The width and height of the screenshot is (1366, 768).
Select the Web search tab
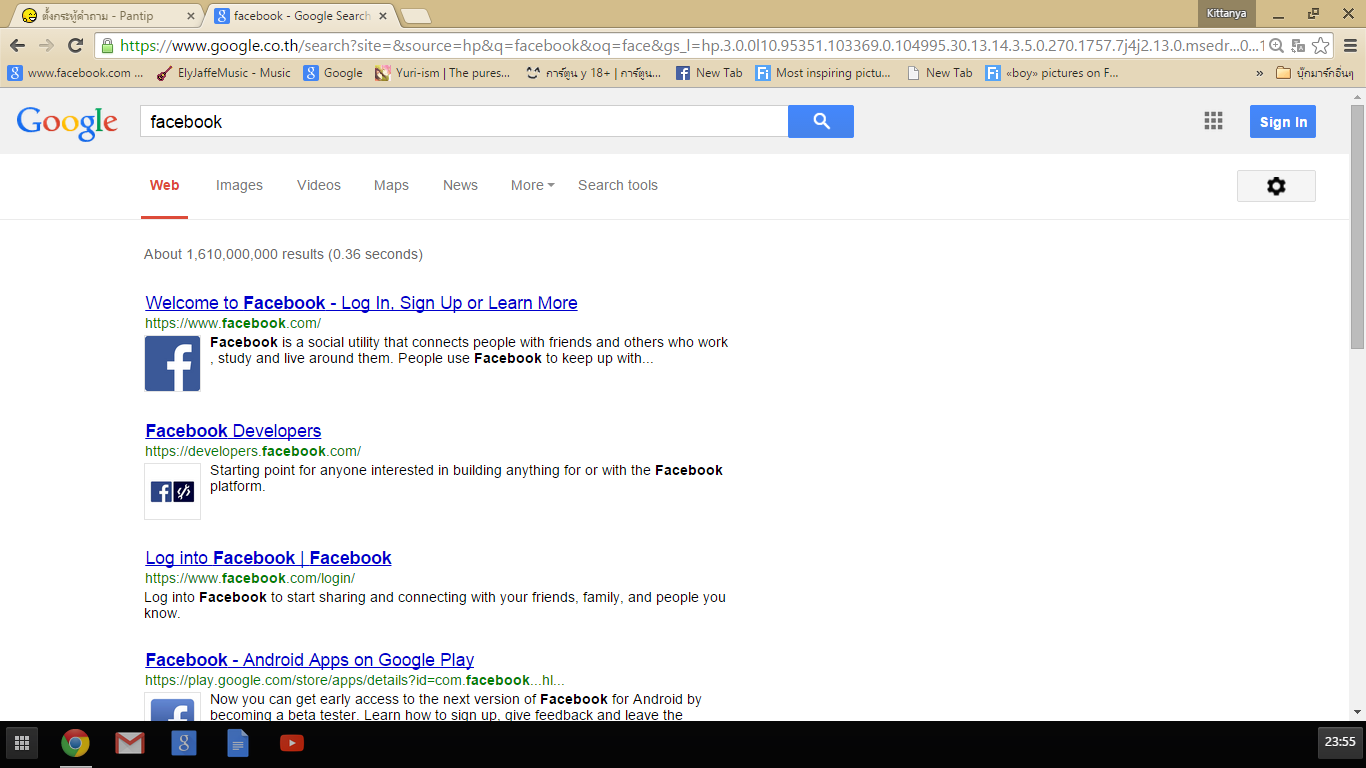(x=164, y=185)
